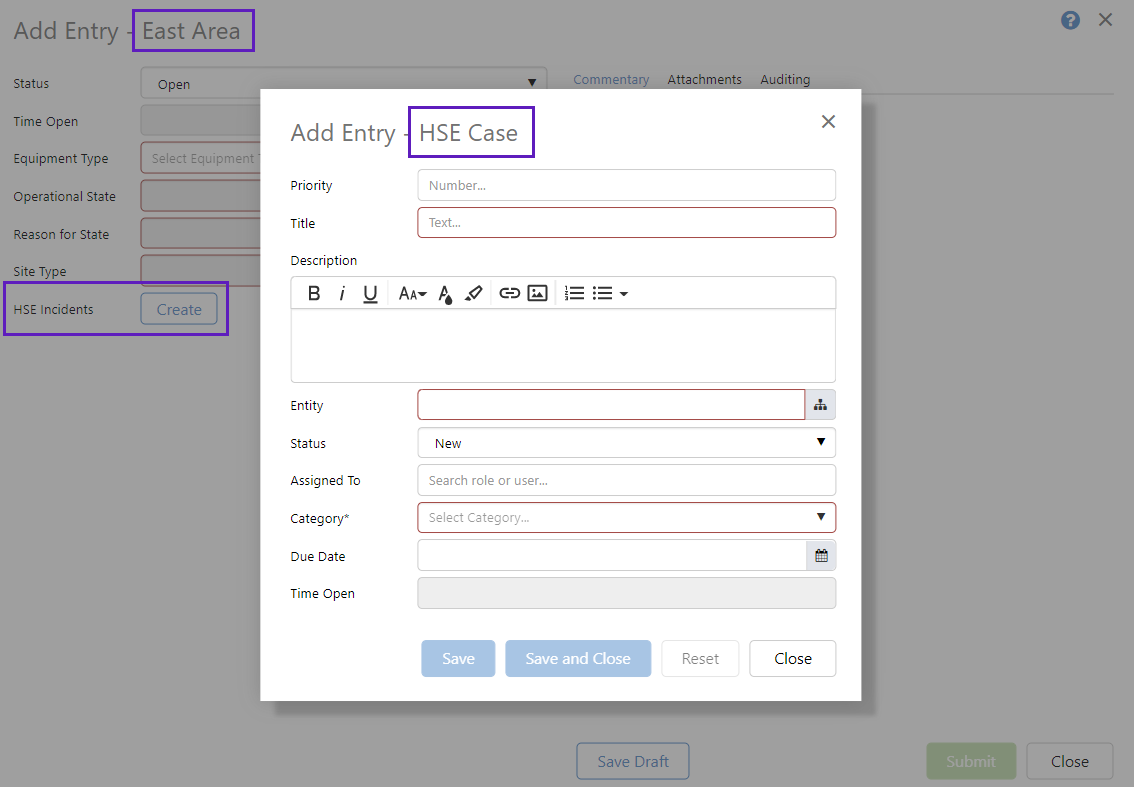The width and height of the screenshot is (1134, 787).
Task: Toggle bold in Description toolbar
Action: tap(314, 293)
